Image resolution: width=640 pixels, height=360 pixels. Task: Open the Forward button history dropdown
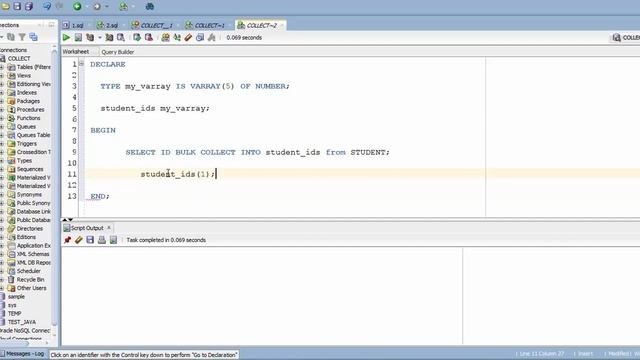[107, 7]
